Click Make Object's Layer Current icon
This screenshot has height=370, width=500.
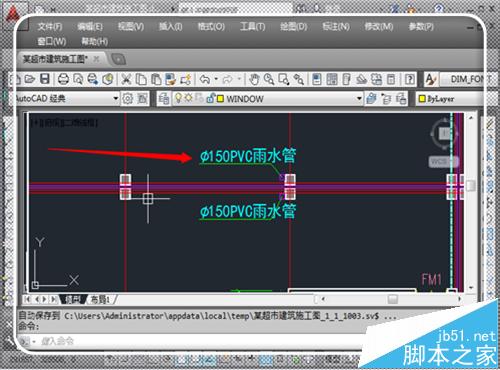tap(371, 99)
